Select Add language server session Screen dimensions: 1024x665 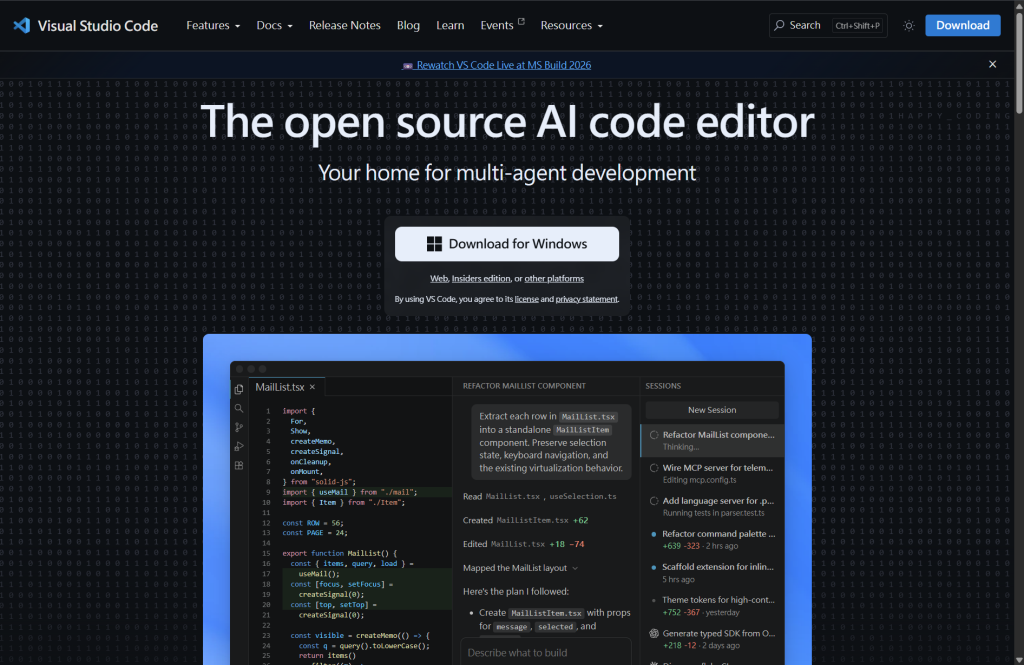coord(712,506)
